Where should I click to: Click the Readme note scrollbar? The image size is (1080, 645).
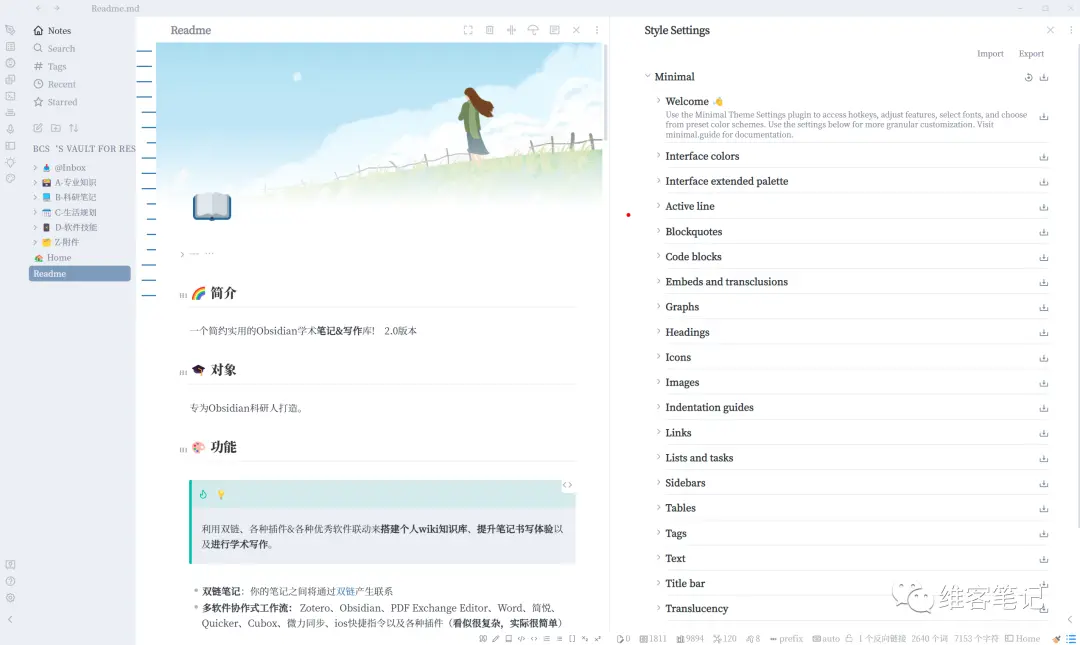pyautogui.click(x=605, y=92)
